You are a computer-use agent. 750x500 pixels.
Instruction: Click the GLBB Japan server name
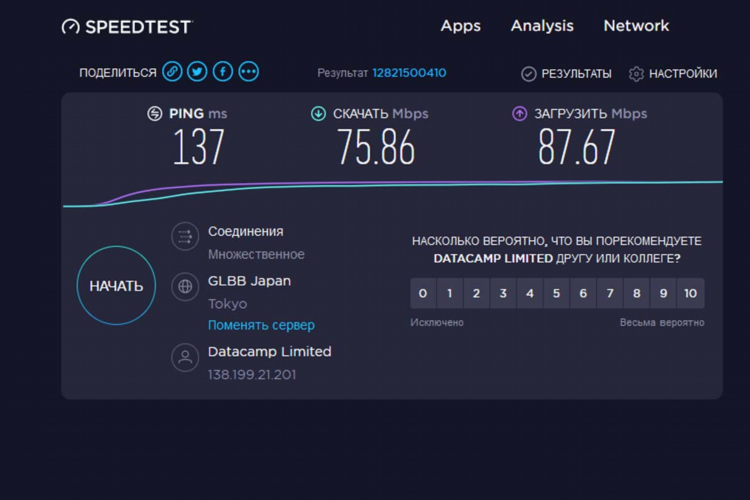249,281
